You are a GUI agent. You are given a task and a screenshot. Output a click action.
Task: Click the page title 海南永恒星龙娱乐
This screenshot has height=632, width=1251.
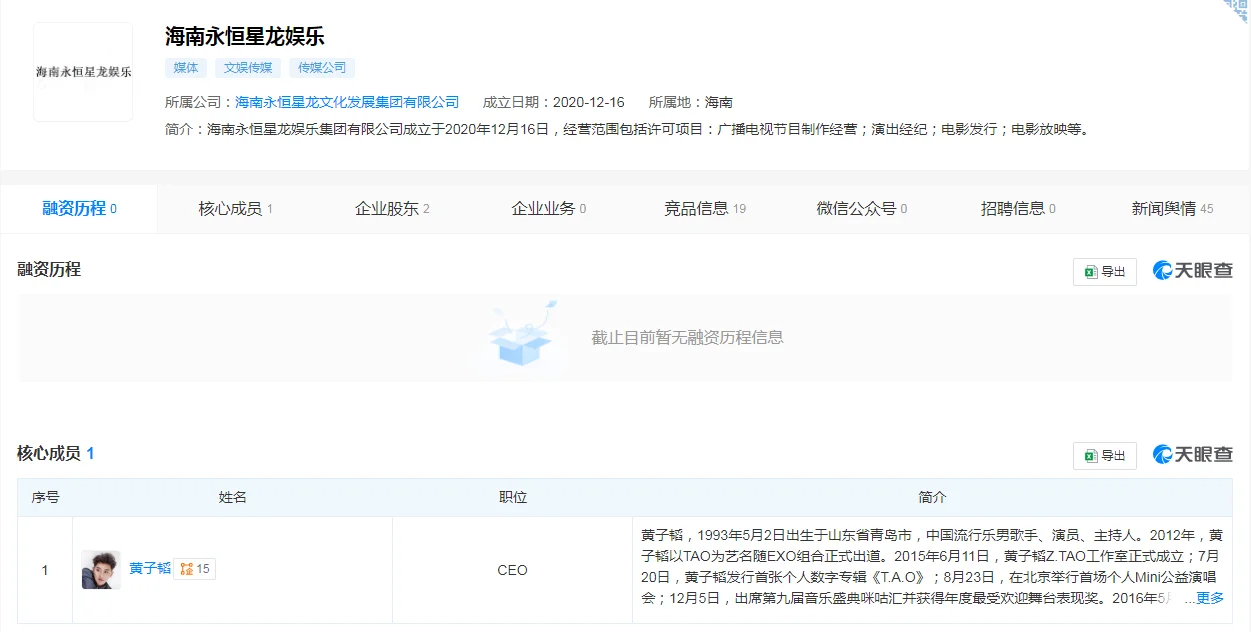[x=245, y=36]
